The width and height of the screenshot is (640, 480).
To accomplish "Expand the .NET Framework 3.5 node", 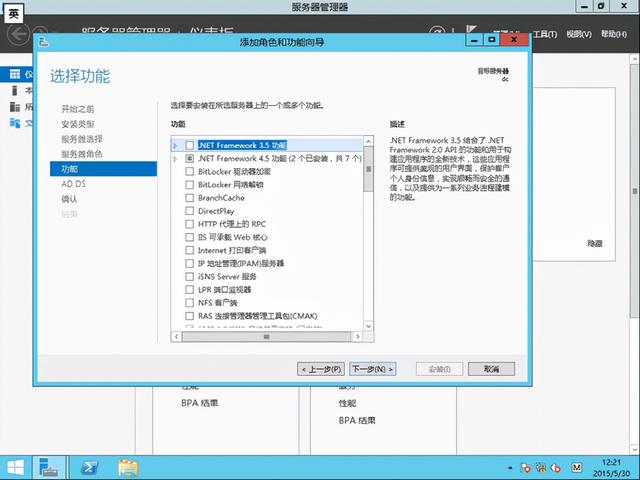I will tap(176, 145).
